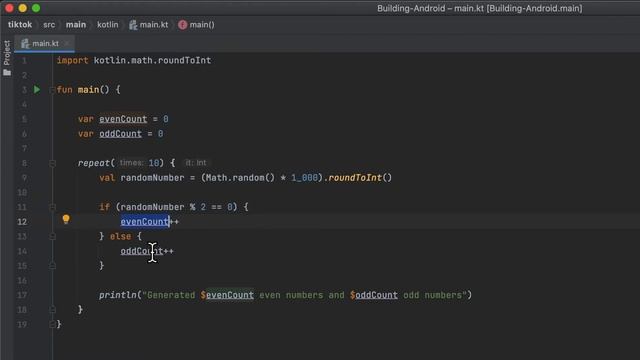Viewport: 640px width, 360px height.
Task: Open main() in the navigation breadcrumb
Action: coord(196,25)
